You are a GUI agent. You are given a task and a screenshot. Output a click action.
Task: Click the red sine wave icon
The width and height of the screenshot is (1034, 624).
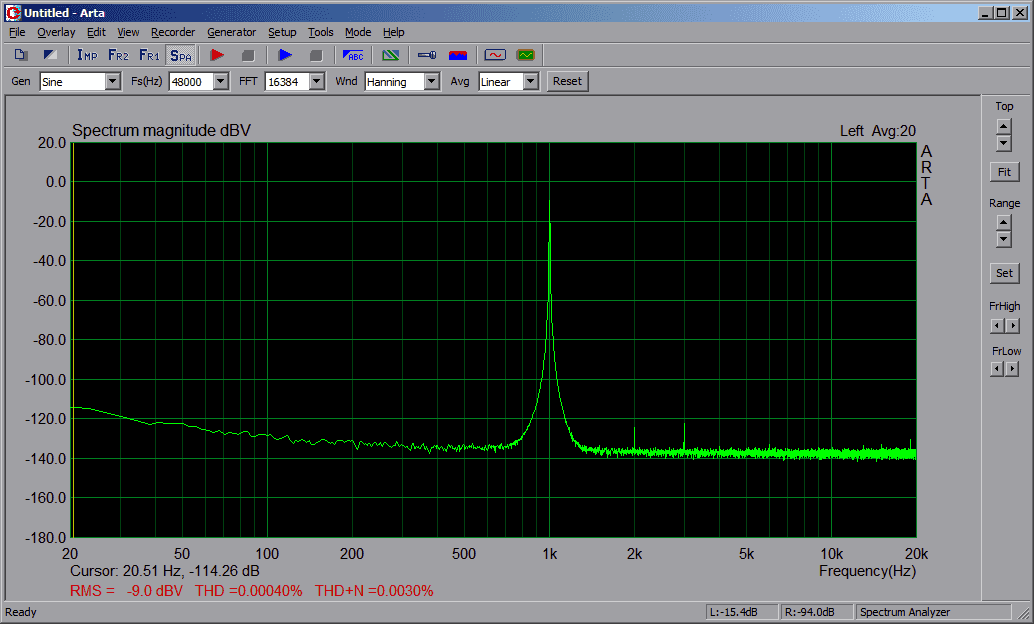[495, 55]
